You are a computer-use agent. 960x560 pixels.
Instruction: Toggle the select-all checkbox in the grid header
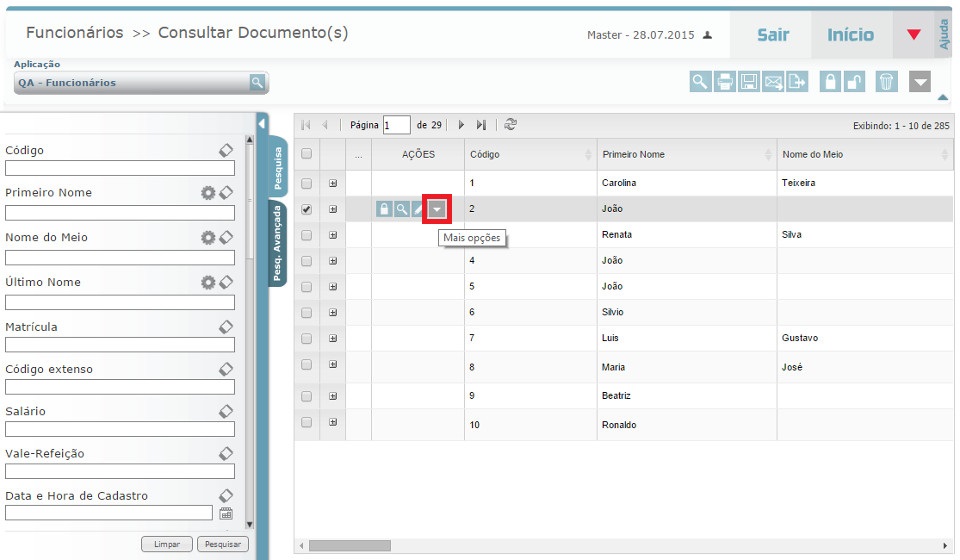pos(306,154)
